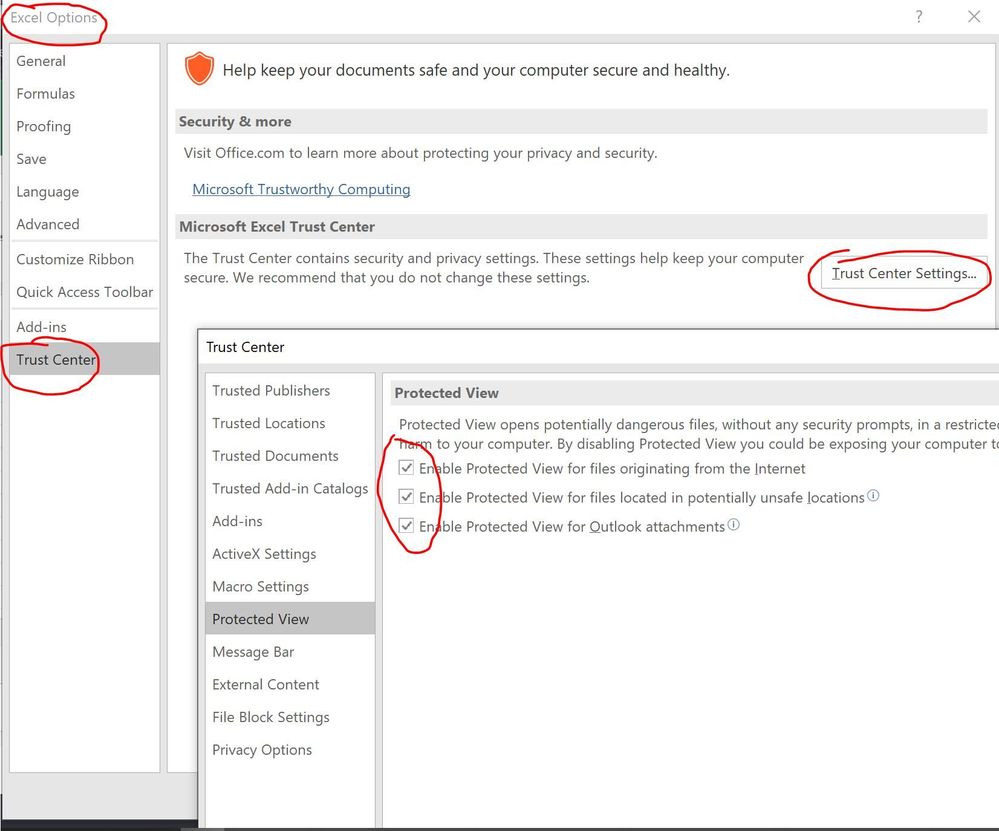999x831 pixels.
Task: Click info icon next to Outlook attachments
Action: (x=733, y=524)
